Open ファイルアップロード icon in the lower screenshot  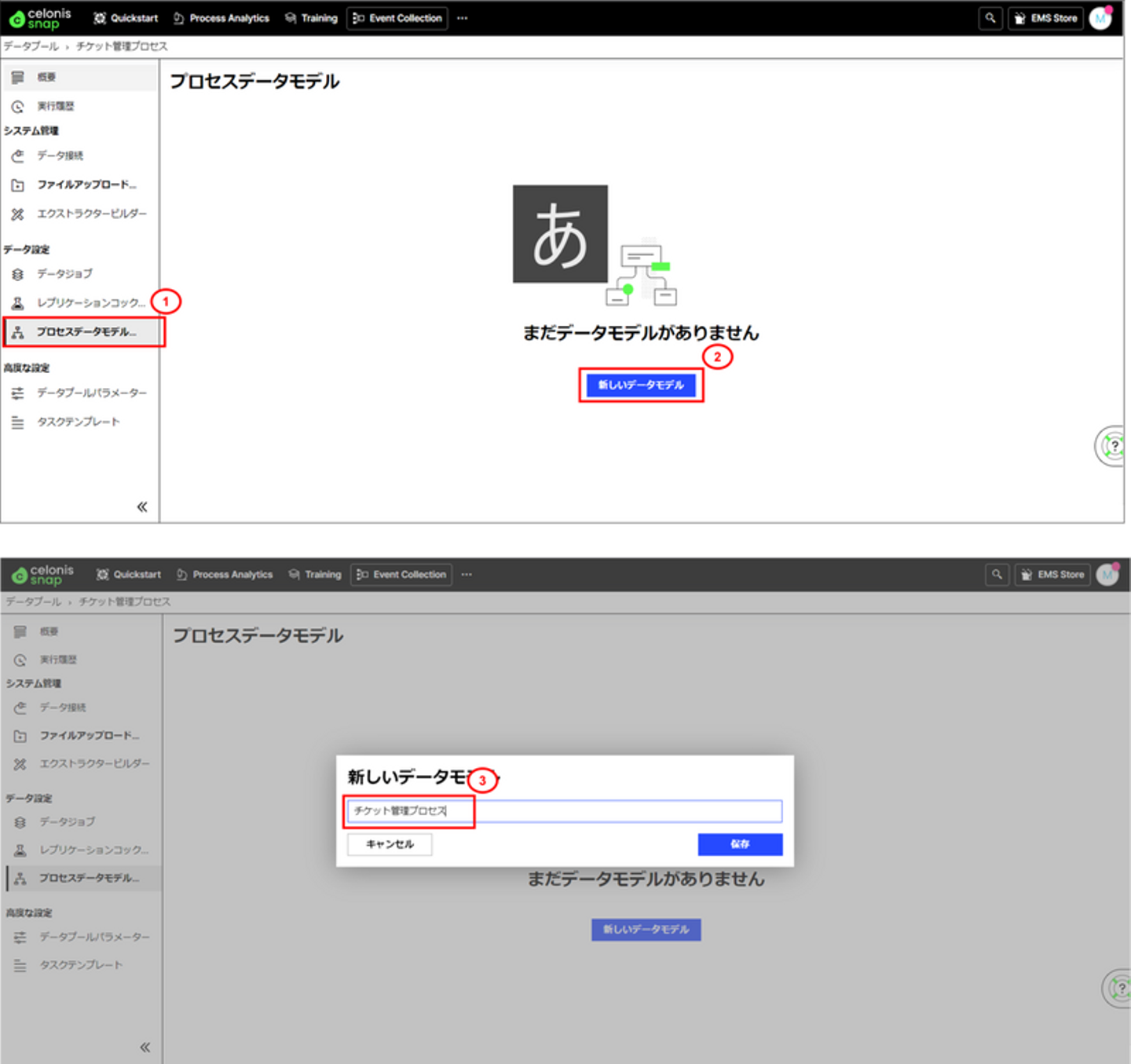click(x=20, y=737)
